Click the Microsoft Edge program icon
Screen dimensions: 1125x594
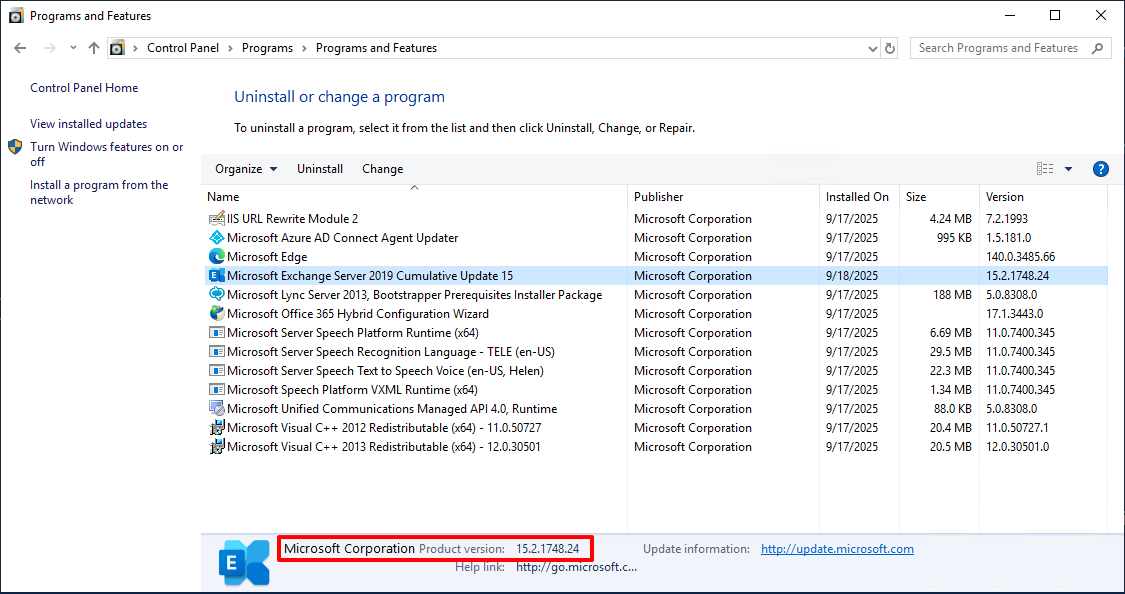click(x=216, y=257)
